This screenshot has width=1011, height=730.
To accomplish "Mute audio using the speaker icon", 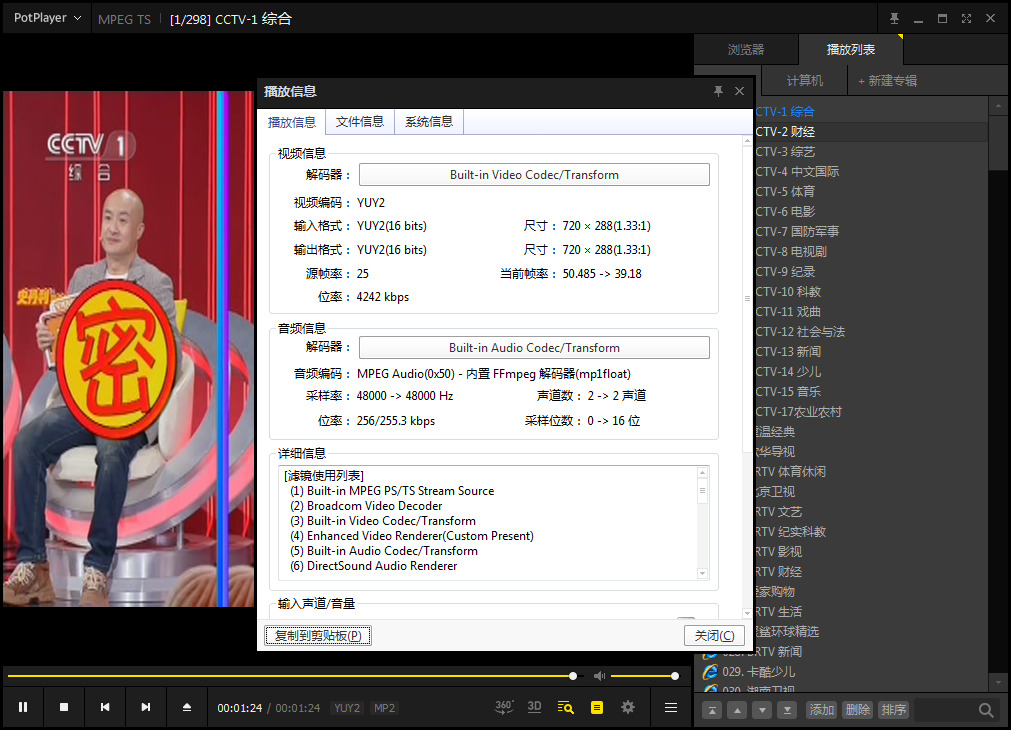I will 600,676.
